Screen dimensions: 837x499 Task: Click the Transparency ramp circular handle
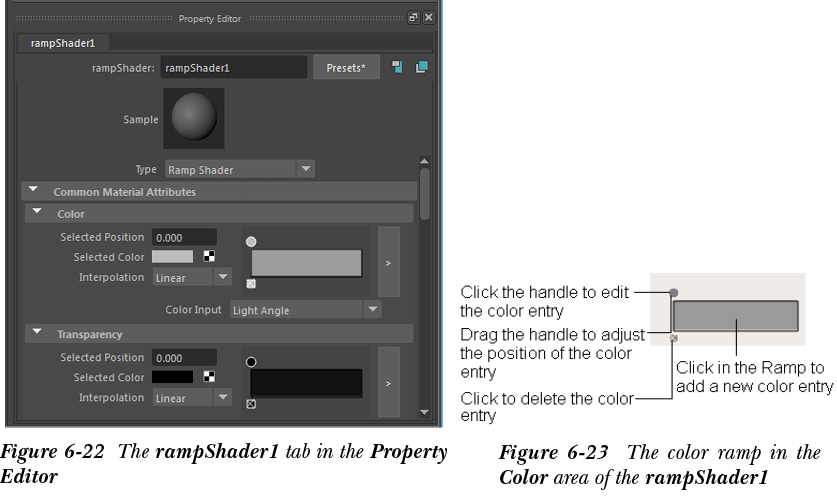pyautogui.click(x=251, y=362)
